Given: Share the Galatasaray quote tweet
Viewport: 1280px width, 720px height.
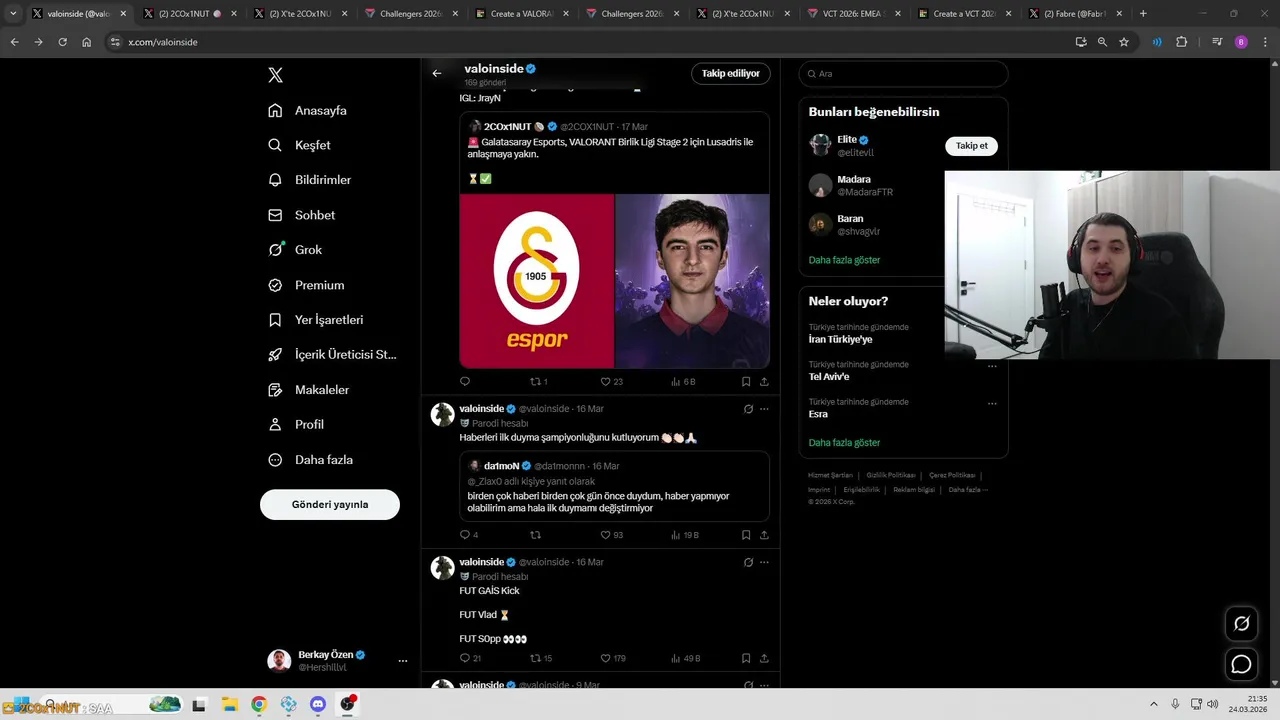Looking at the screenshot, I should [x=764, y=382].
